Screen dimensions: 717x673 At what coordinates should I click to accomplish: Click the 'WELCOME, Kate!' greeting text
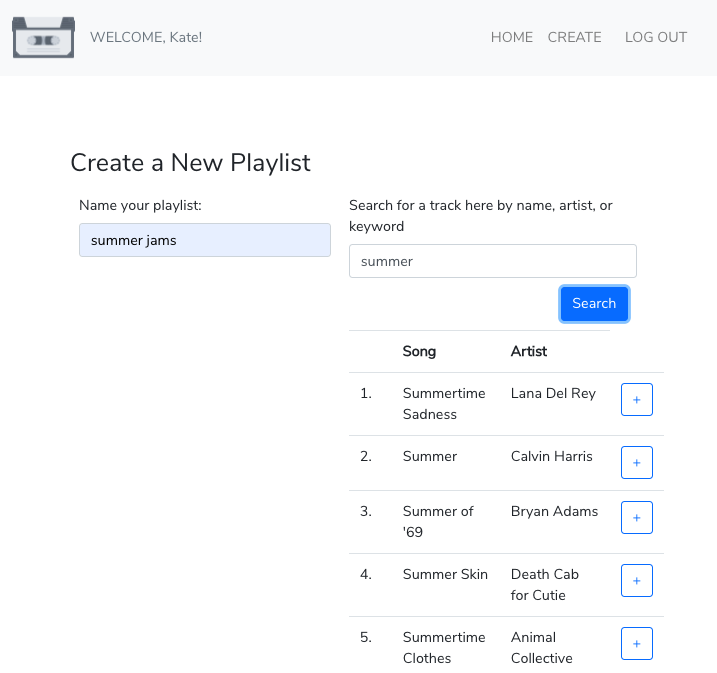point(146,37)
